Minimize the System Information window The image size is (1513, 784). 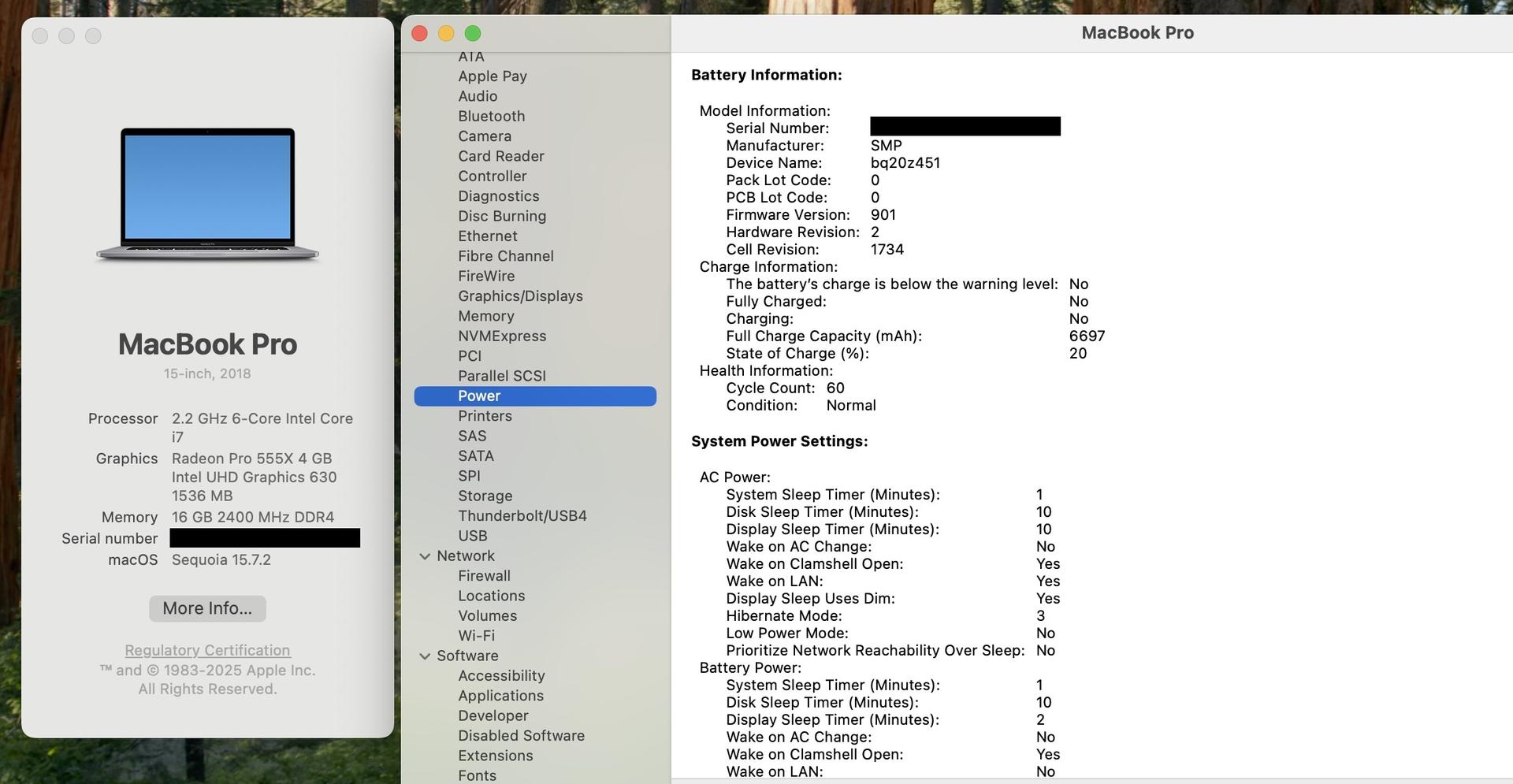pyautogui.click(x=446, y=33)
